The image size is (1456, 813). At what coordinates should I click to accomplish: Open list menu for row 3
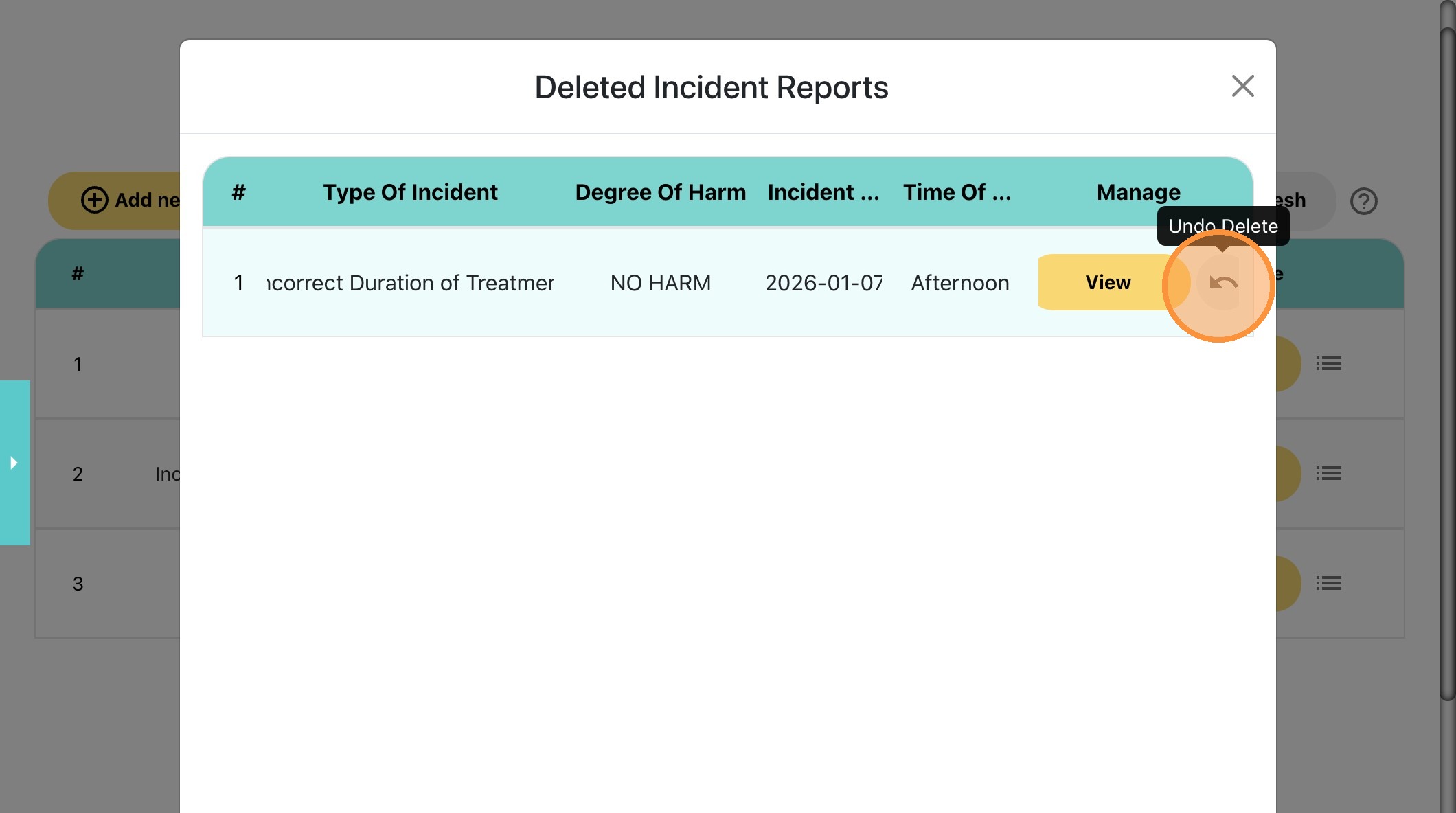click(1328, 583)
